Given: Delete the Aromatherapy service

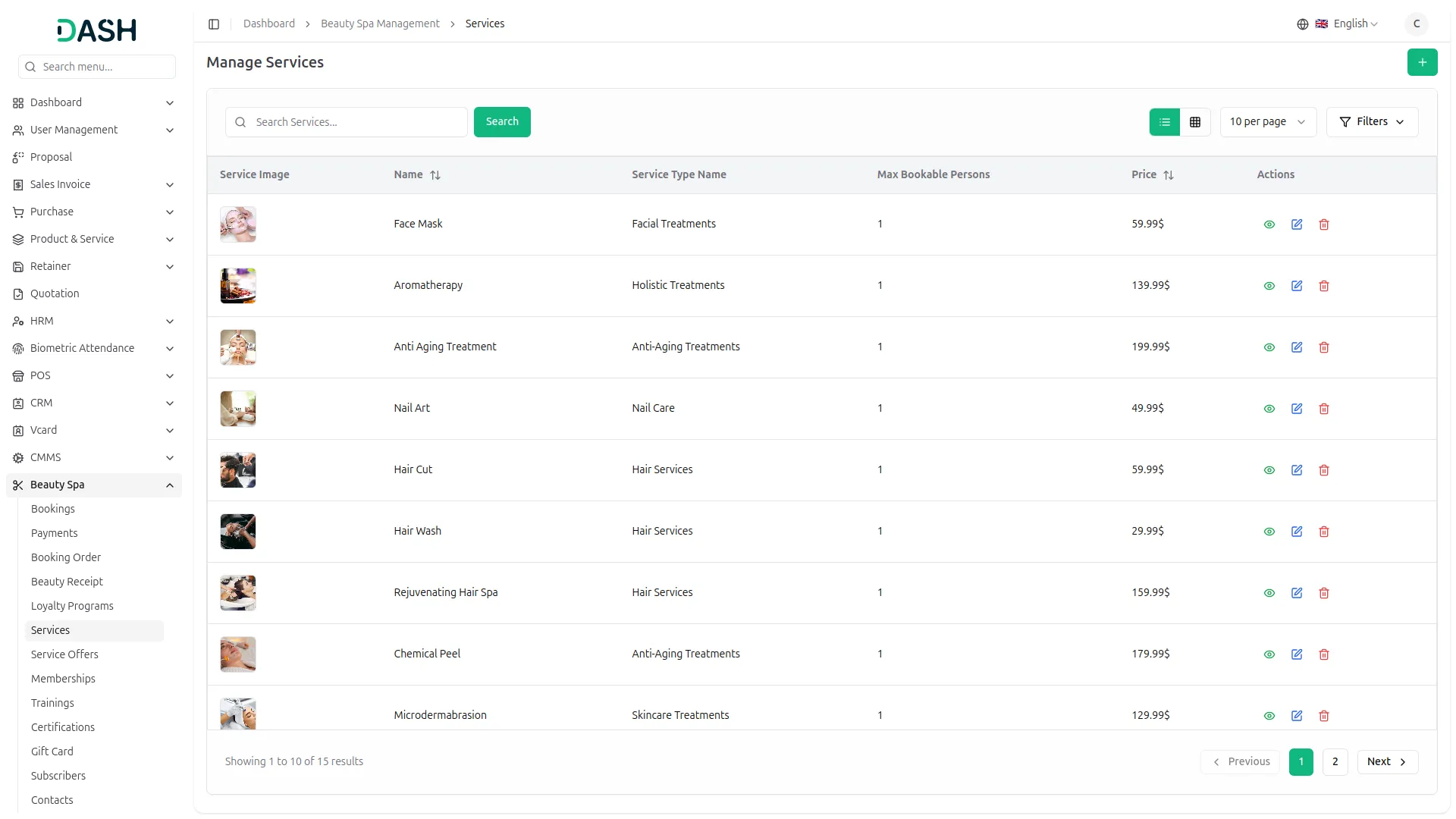Looking at the screenshot, I should 1324,286.
